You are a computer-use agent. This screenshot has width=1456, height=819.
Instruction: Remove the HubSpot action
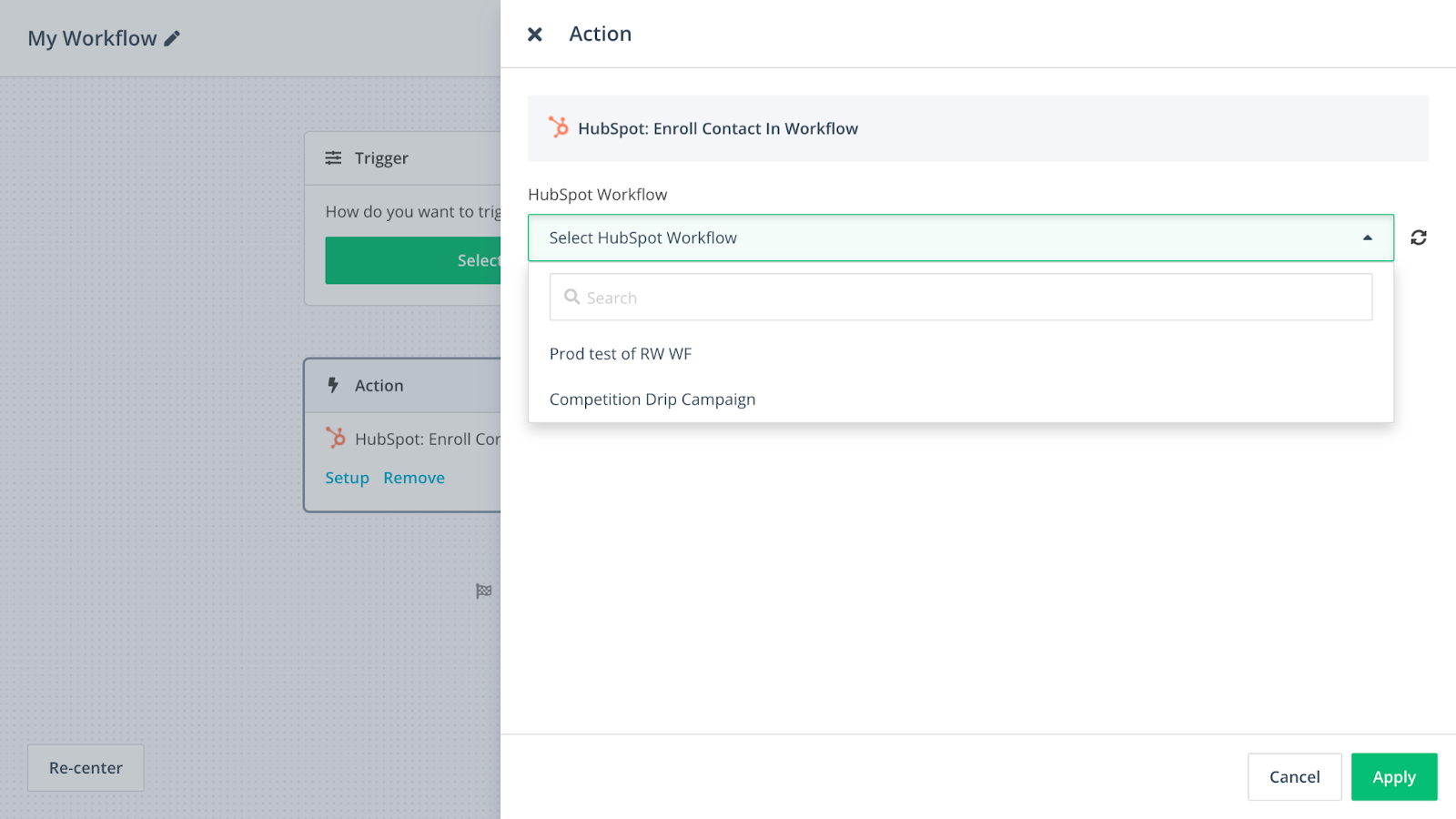414,478
